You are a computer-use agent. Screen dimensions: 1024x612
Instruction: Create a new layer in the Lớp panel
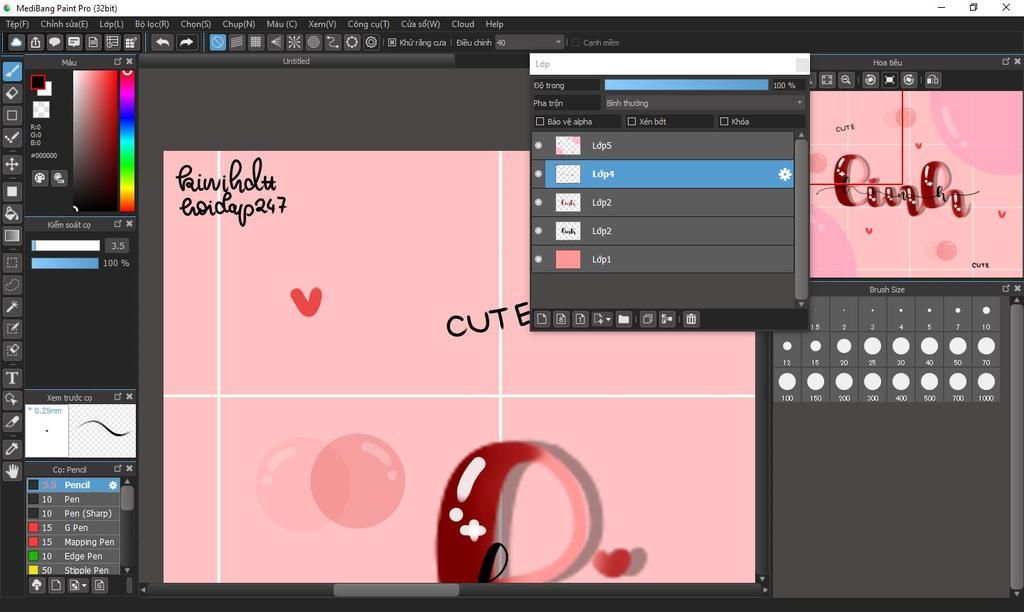point(542,319)
